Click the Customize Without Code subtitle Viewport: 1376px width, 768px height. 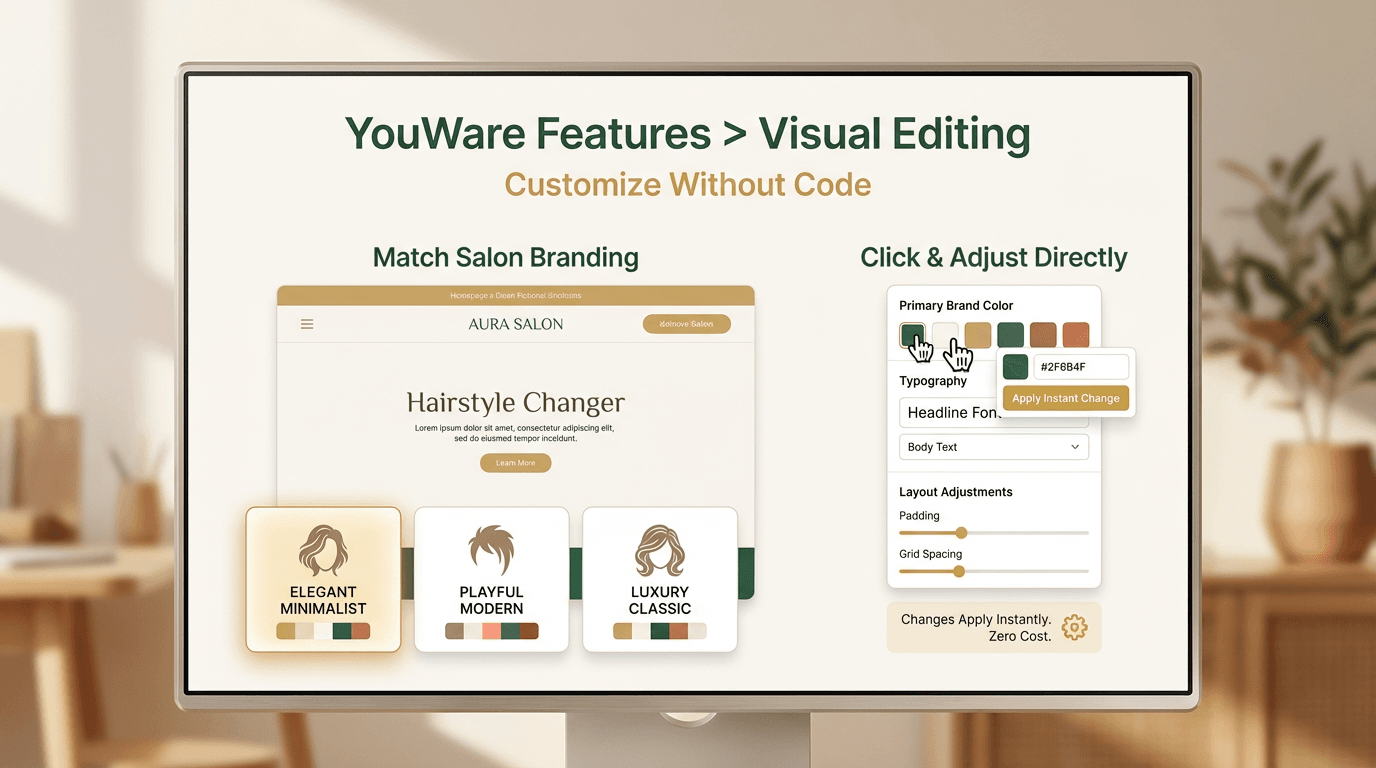coord(688,185)
